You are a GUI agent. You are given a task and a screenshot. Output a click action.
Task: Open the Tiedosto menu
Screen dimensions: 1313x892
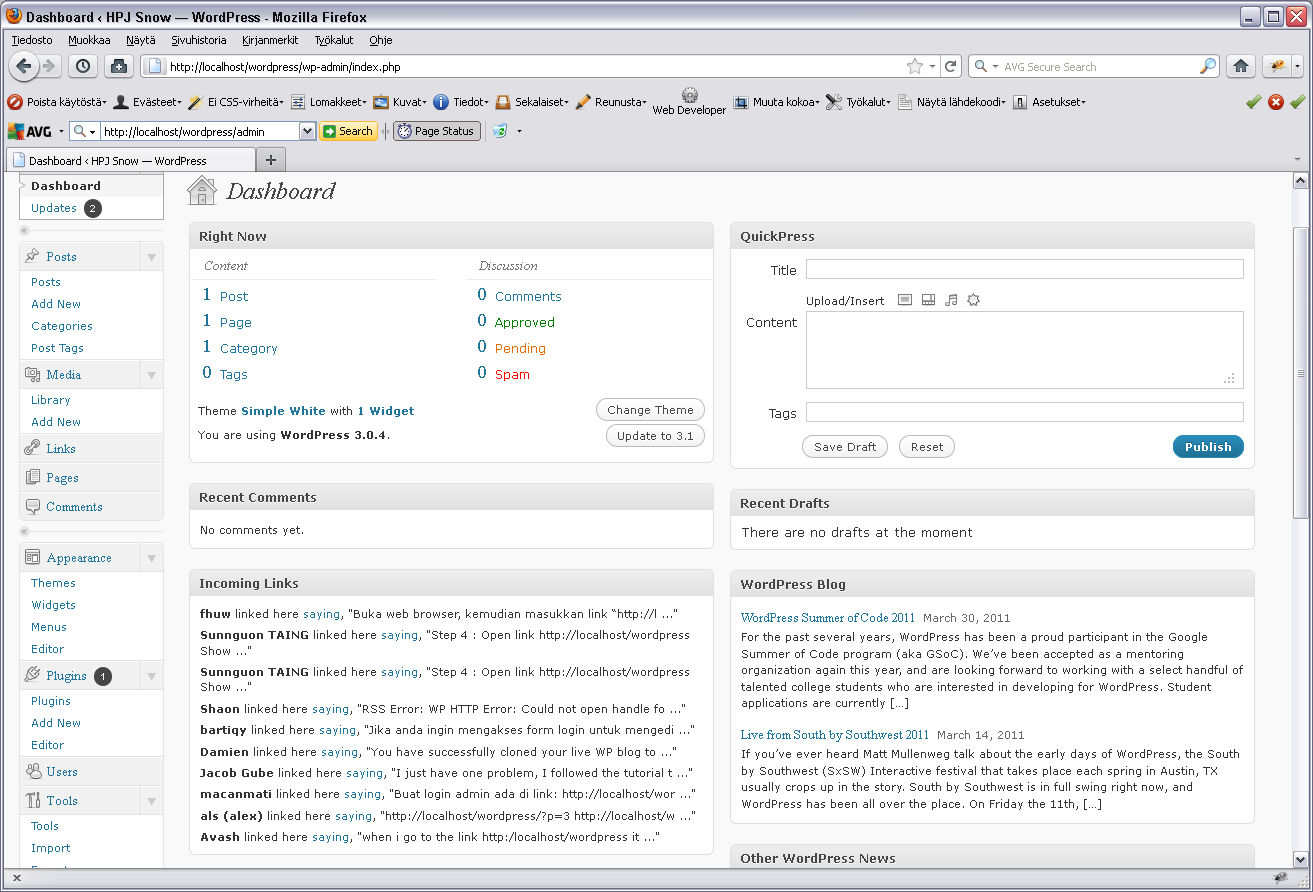[32, 40]
